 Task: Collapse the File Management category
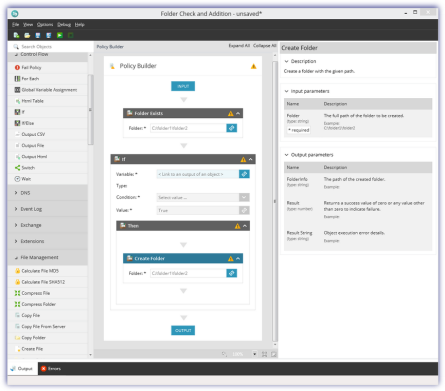point(16,258)
